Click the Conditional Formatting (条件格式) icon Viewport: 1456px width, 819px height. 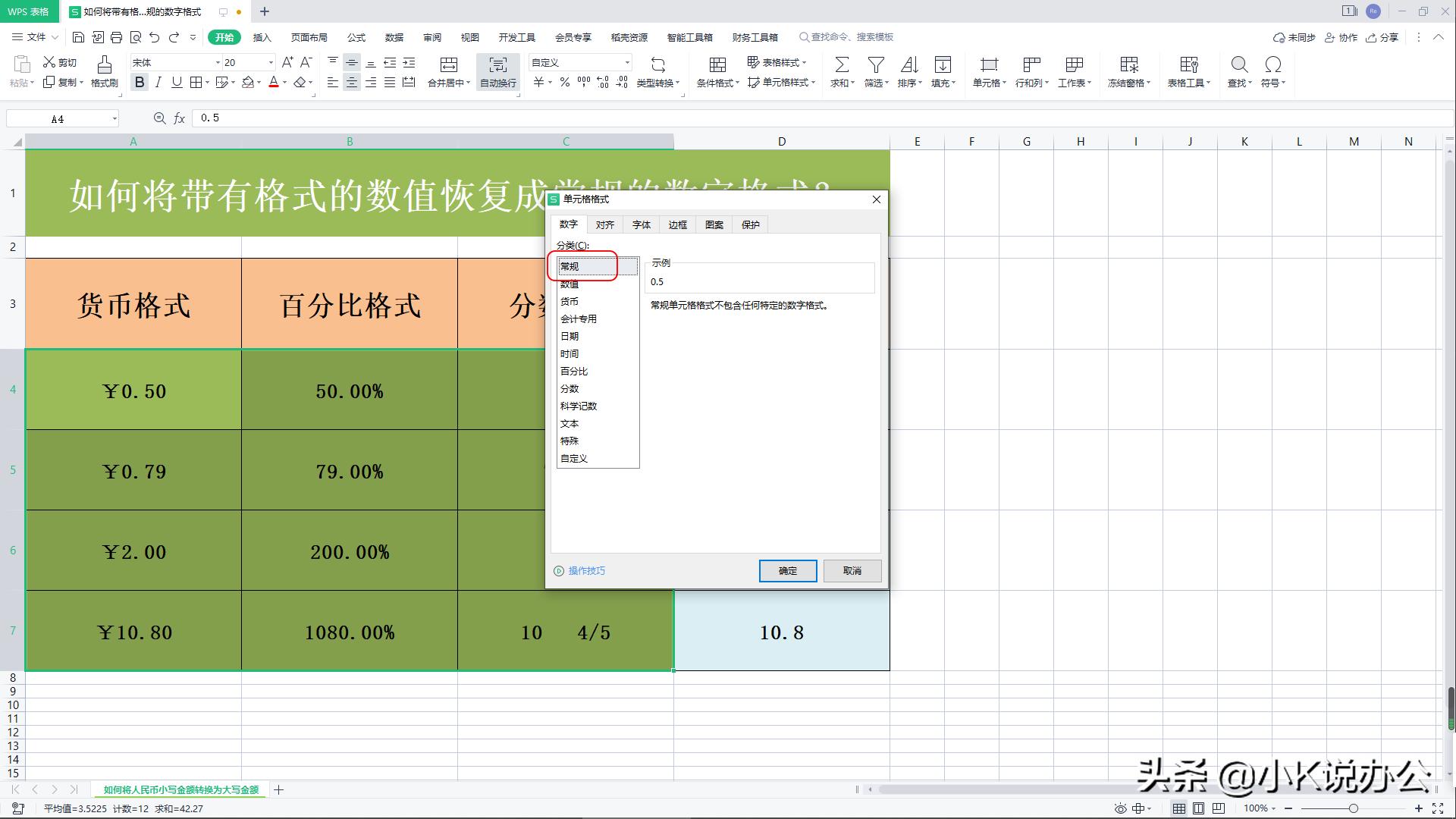coord(717,65)
